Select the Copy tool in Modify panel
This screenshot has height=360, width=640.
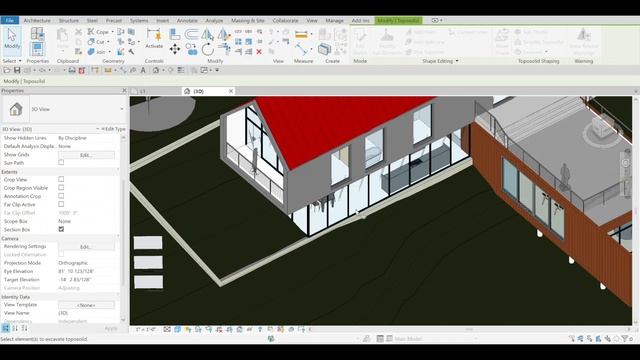point(191,49)
